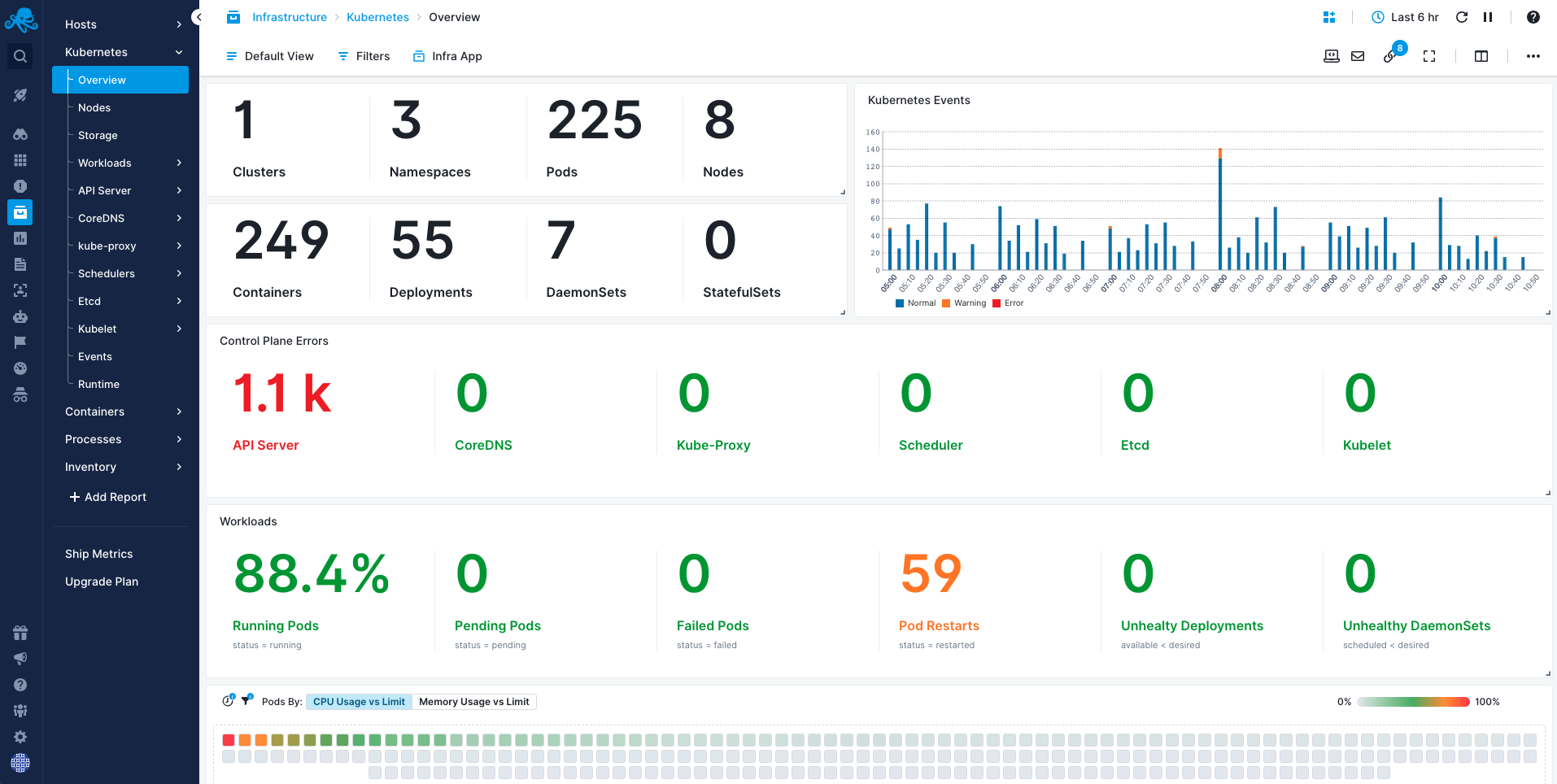The width and height of the screenshot is (1557, 784).
Task: Collapse the sidebar with the arrow button
Action: (x=198, y=17)
